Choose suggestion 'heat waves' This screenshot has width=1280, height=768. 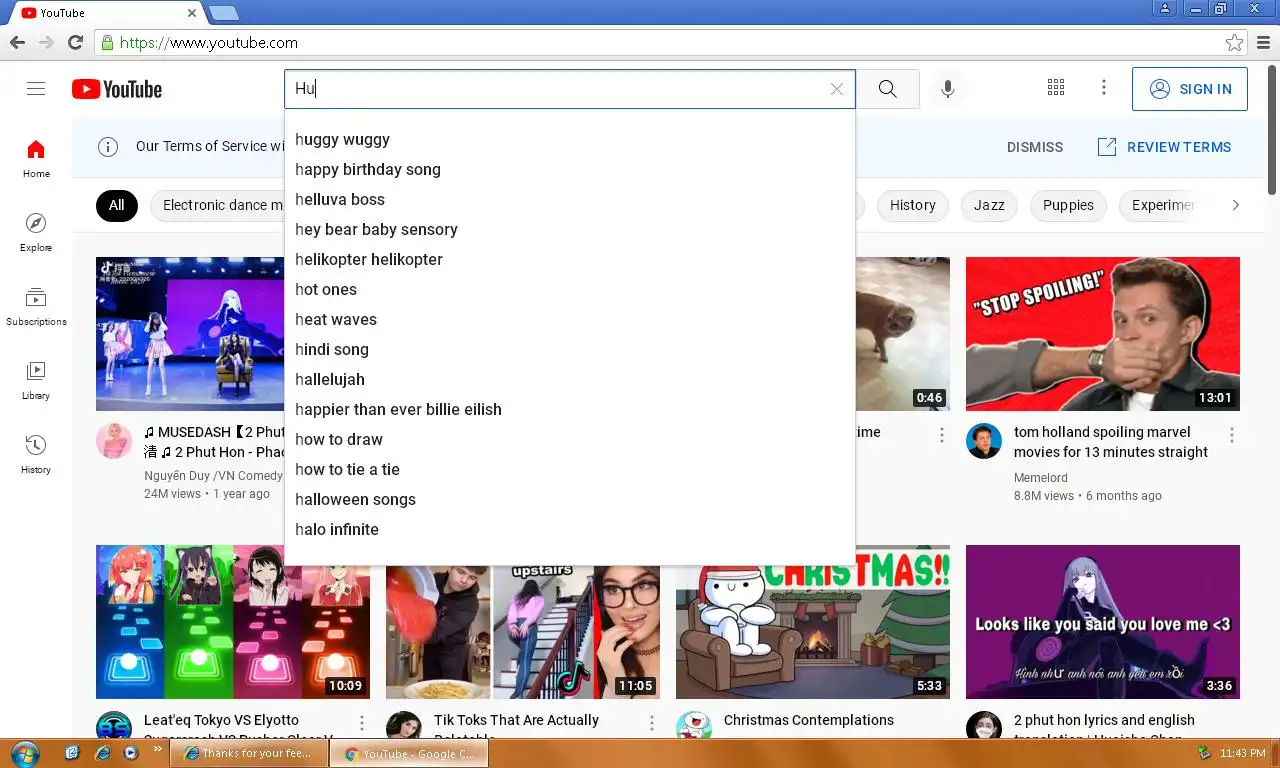coord(570,320)
